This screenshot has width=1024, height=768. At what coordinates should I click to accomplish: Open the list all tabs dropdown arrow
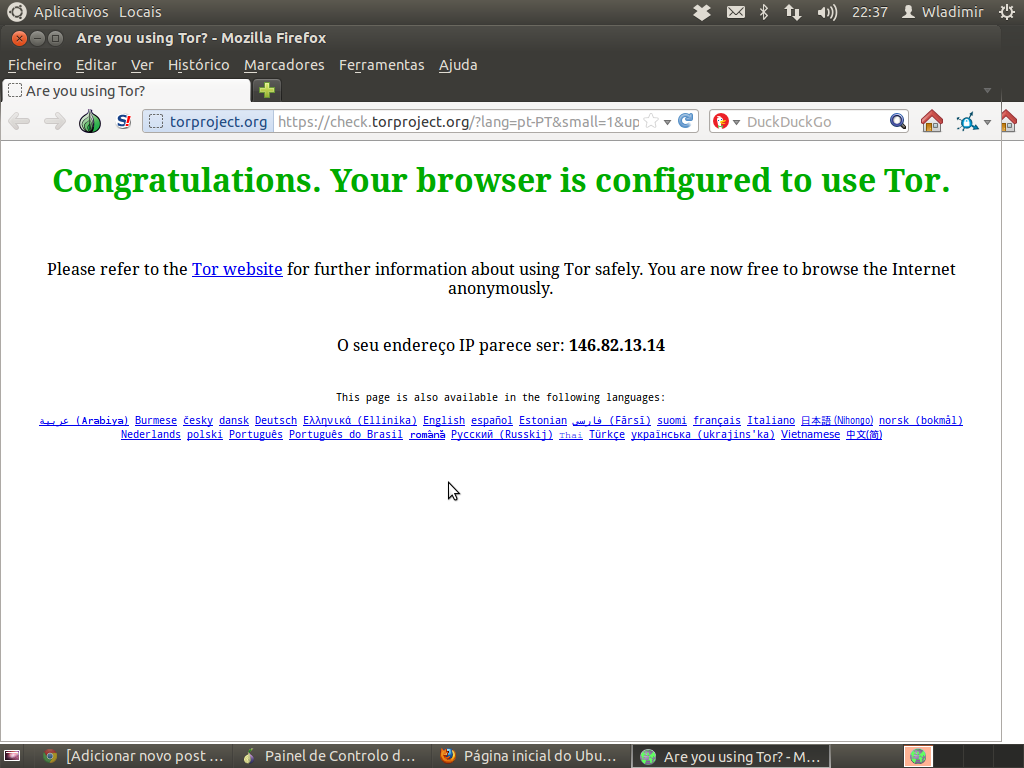(987, 90)
